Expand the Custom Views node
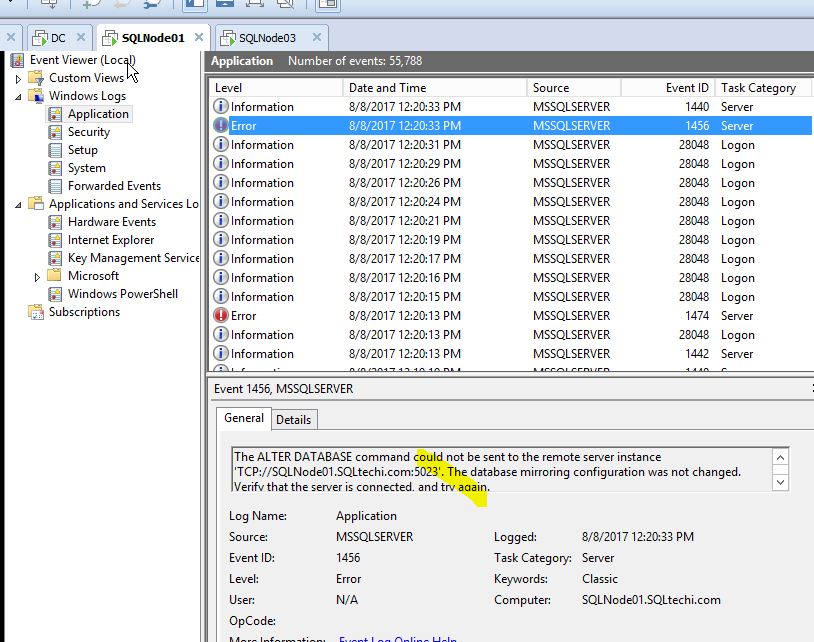 (x=19, y=77)
